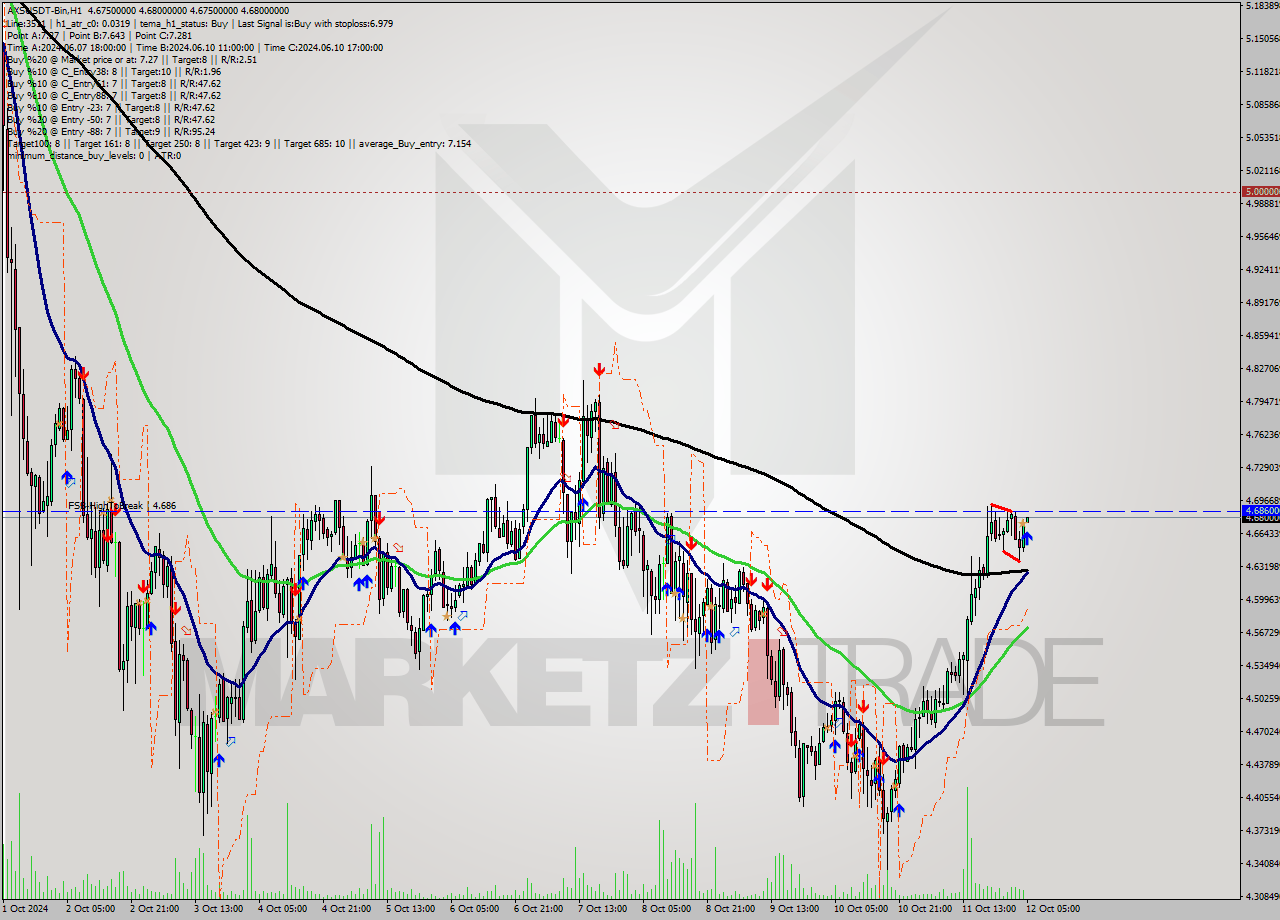Click the 'Target 685: 10' text
This screenshot has width=1280, height=920.
(x=314, y=143)
